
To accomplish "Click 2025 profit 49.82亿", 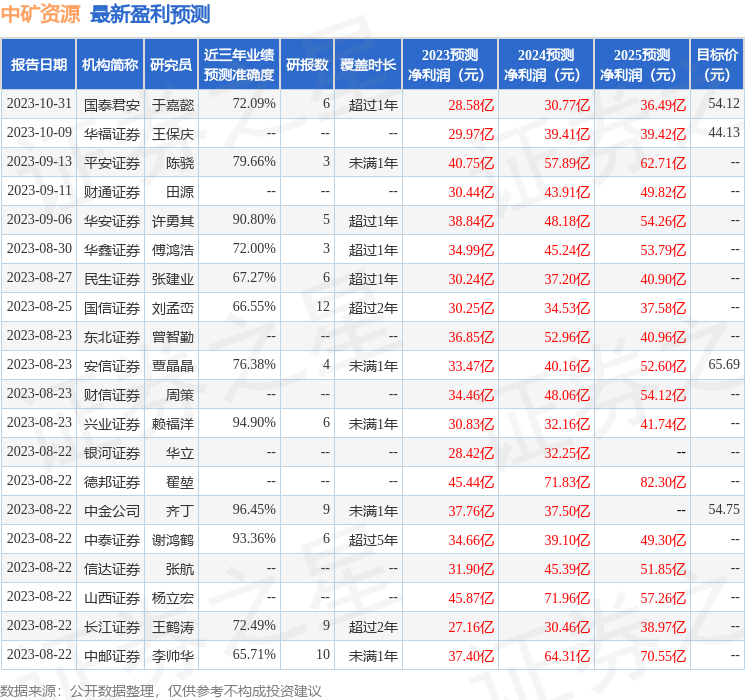I will click(x=663, y=192).
